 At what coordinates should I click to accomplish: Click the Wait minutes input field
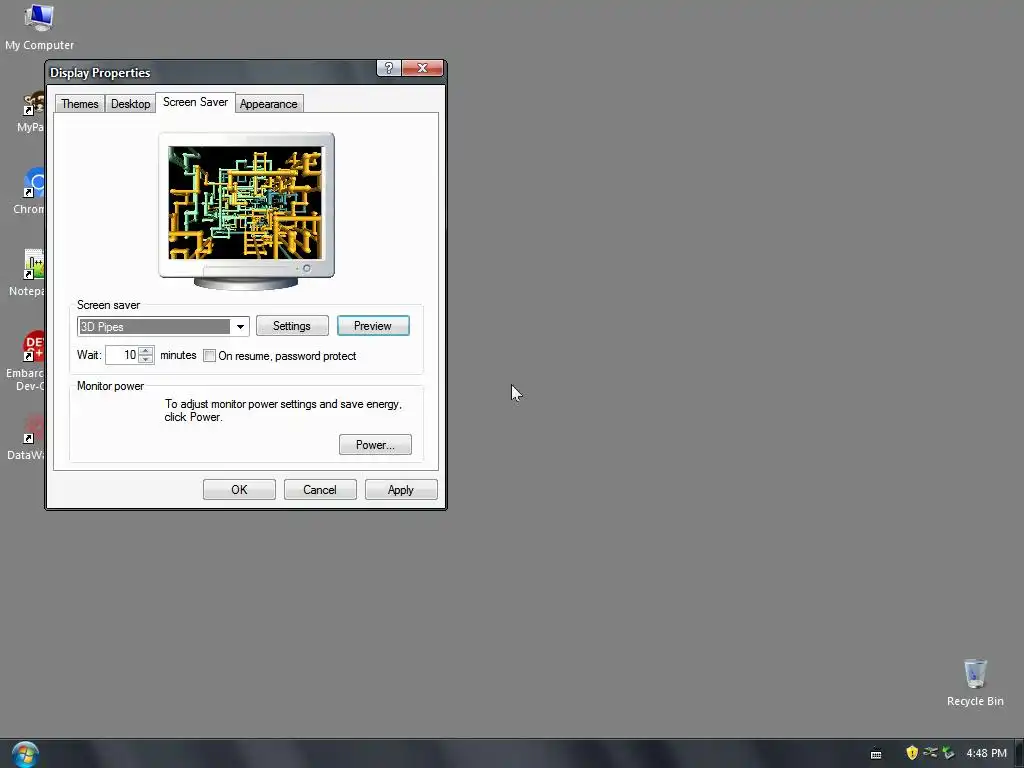click(122, 355)
